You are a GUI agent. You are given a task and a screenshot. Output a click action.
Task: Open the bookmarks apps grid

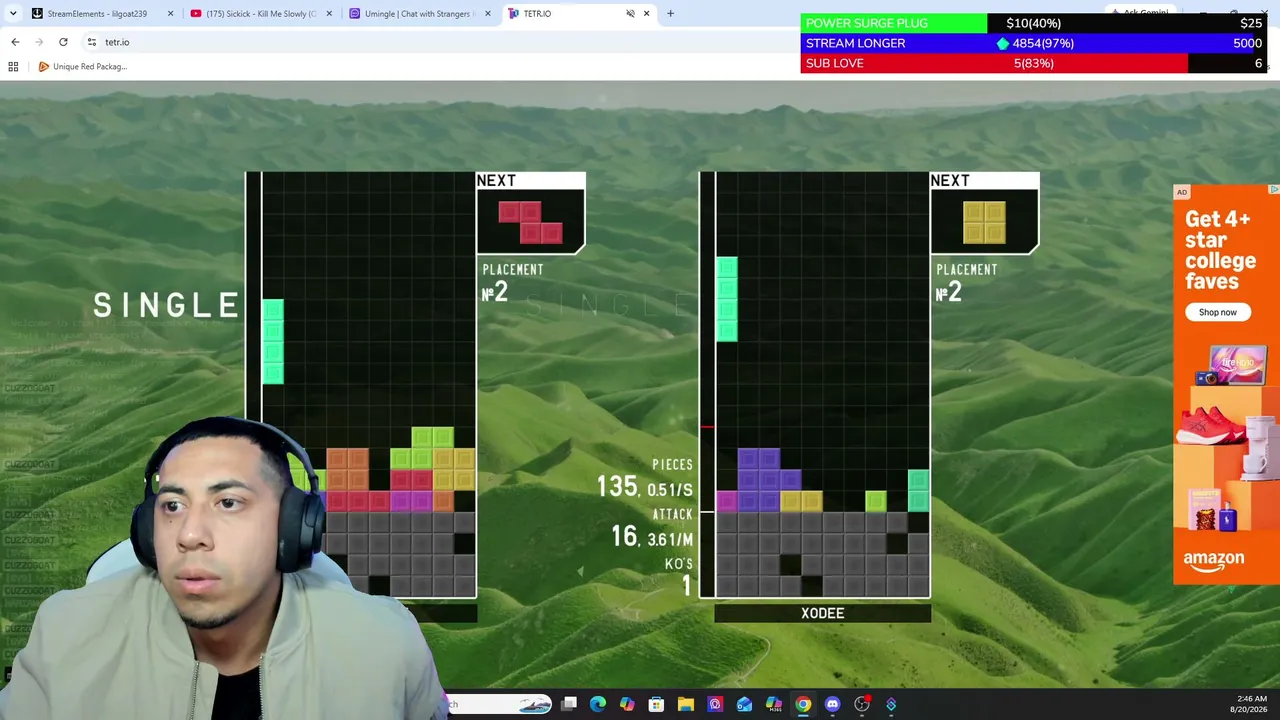[x=13, y=67]
